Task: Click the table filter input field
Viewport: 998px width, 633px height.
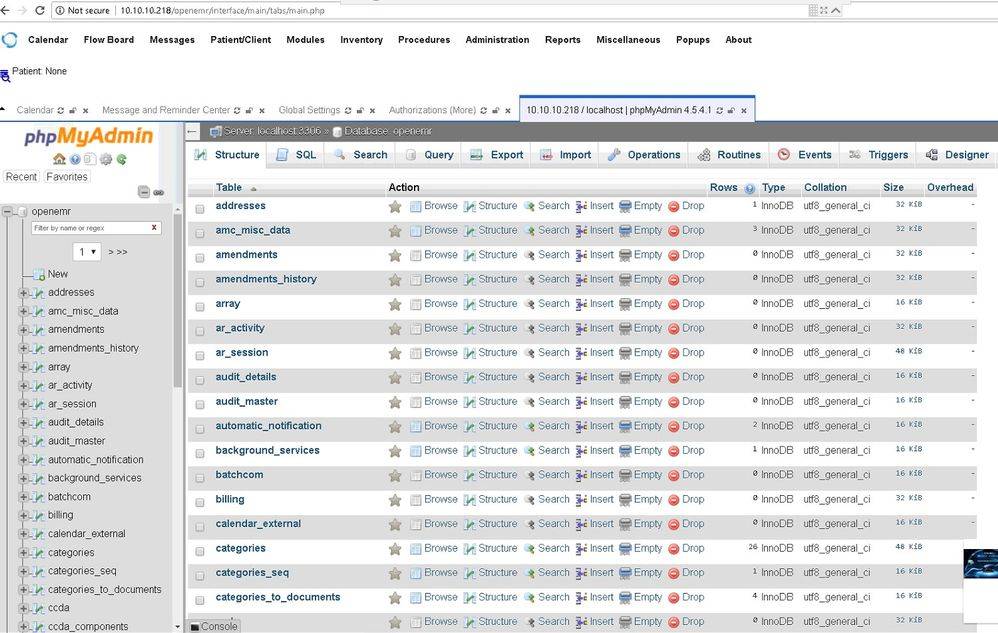Action: [x=90, y=228]
